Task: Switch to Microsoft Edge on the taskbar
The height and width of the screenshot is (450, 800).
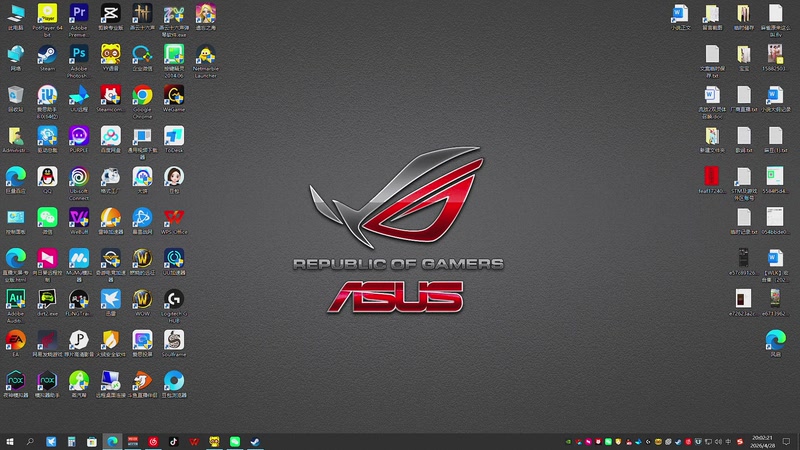Action: click(x=112, y=442)
